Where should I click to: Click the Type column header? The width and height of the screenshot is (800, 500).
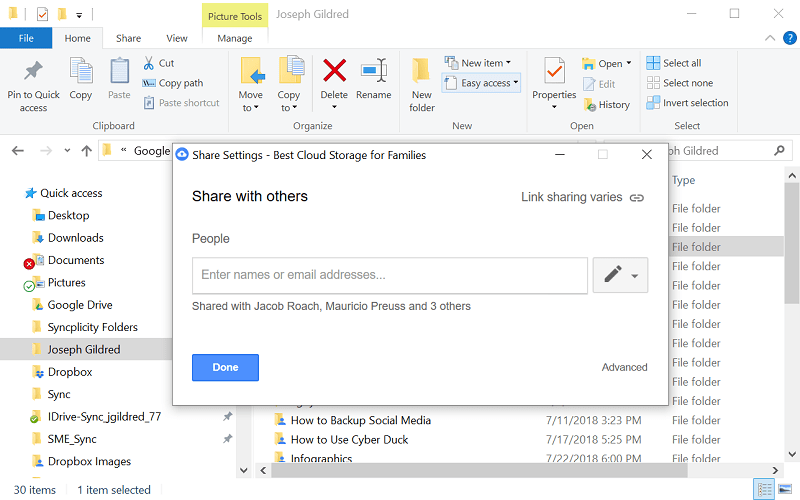point(683,180)
